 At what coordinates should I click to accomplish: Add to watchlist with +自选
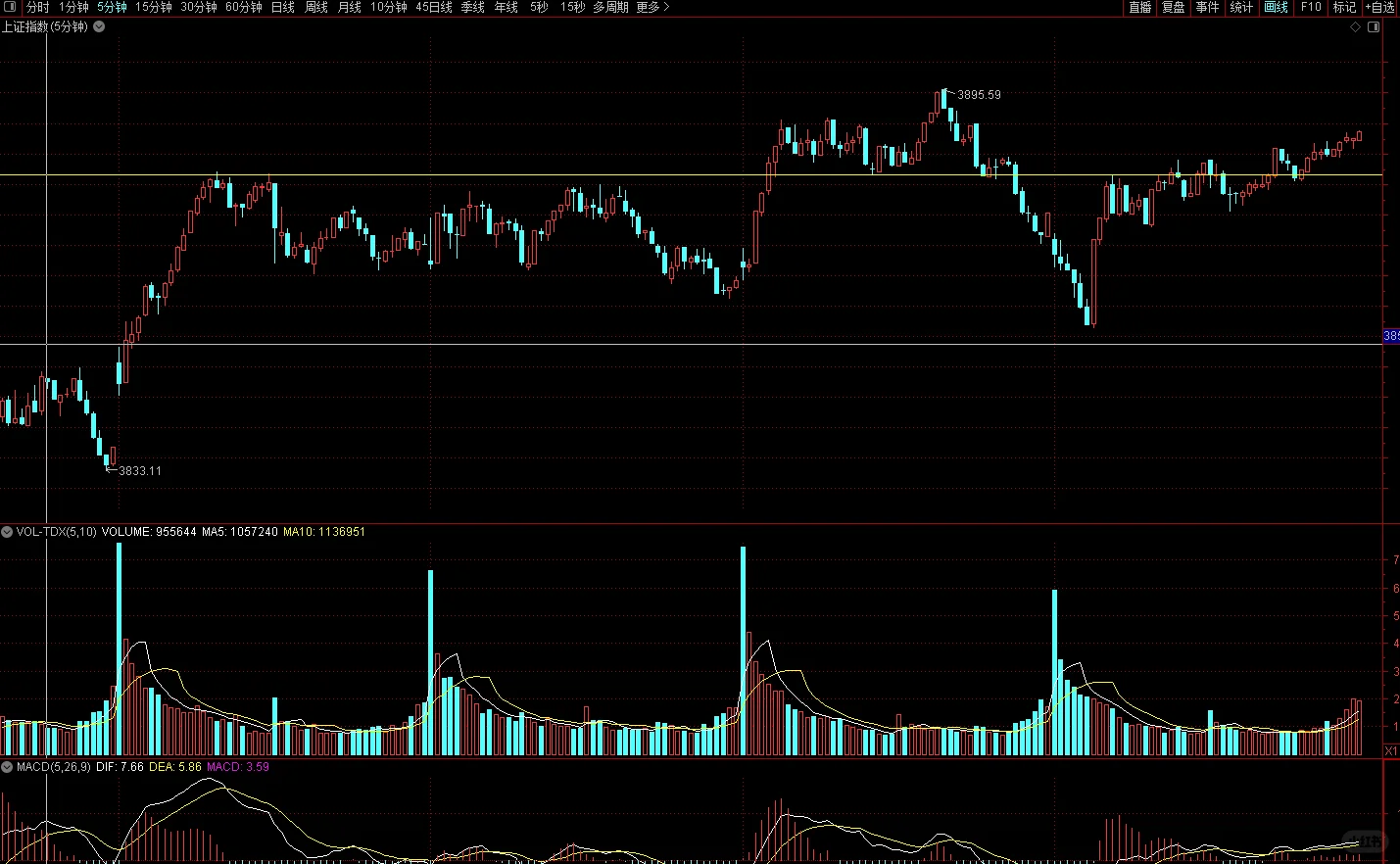tap(1380, 7)
